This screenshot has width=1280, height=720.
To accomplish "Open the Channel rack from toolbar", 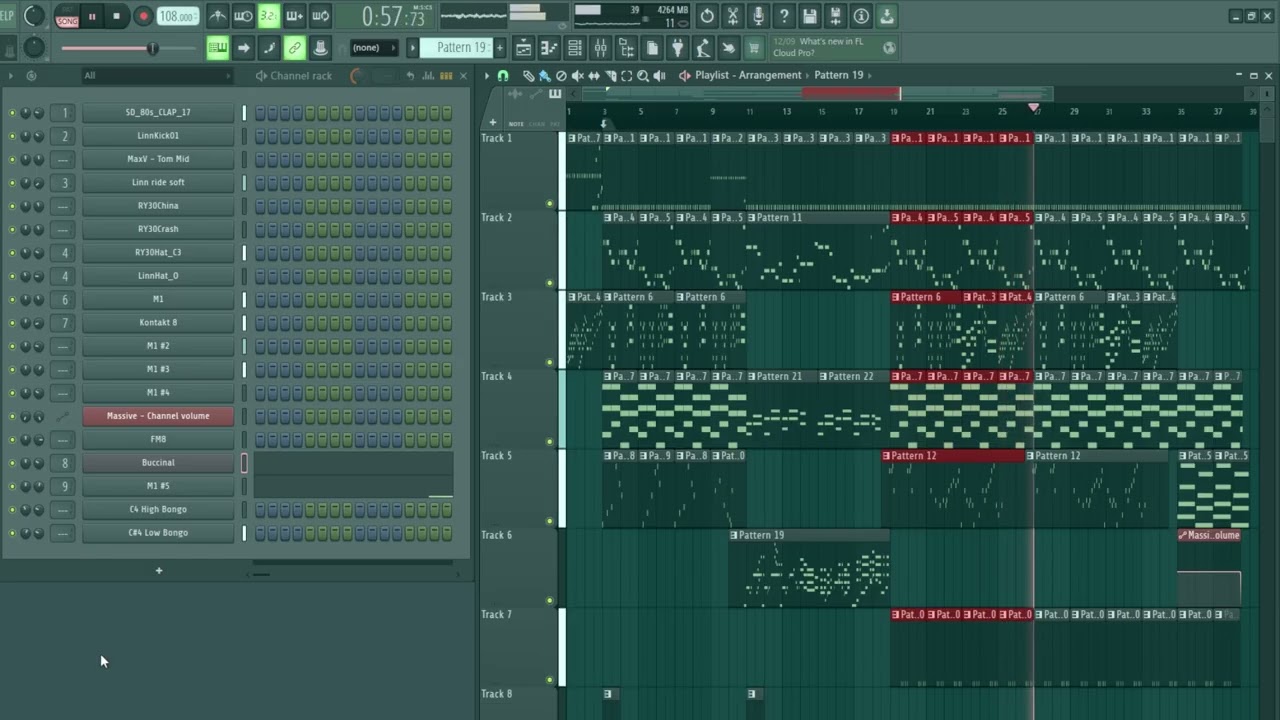I will pyautogui.click(x=575, y=48).
